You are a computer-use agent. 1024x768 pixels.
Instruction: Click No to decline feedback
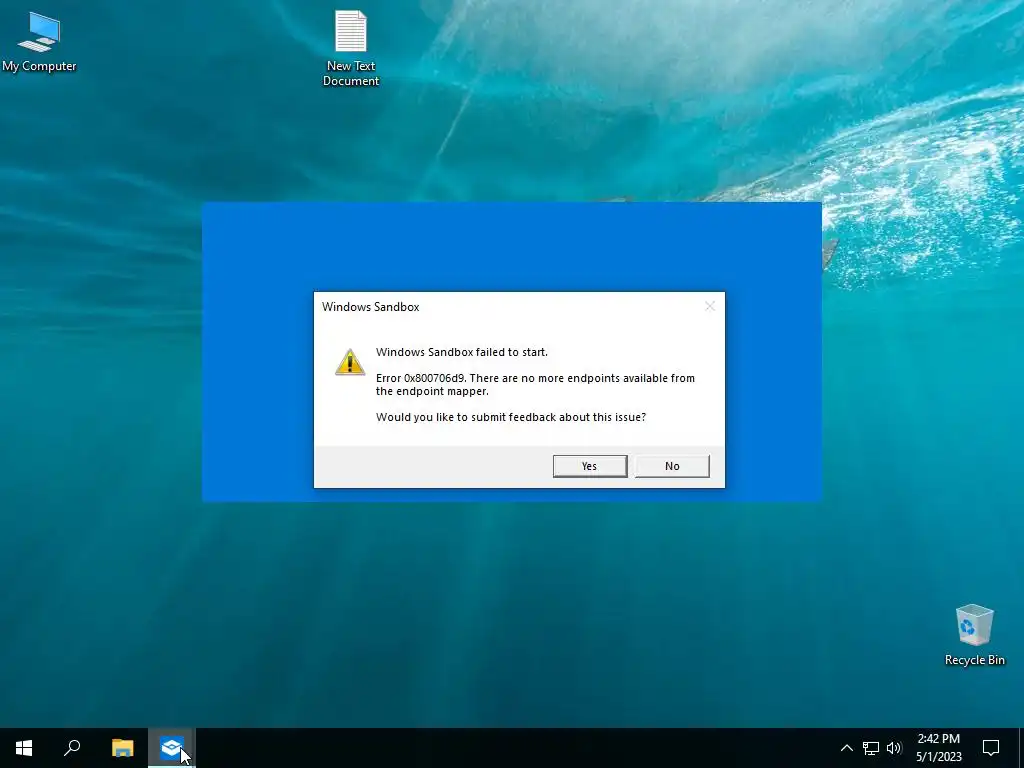[672, 466]
